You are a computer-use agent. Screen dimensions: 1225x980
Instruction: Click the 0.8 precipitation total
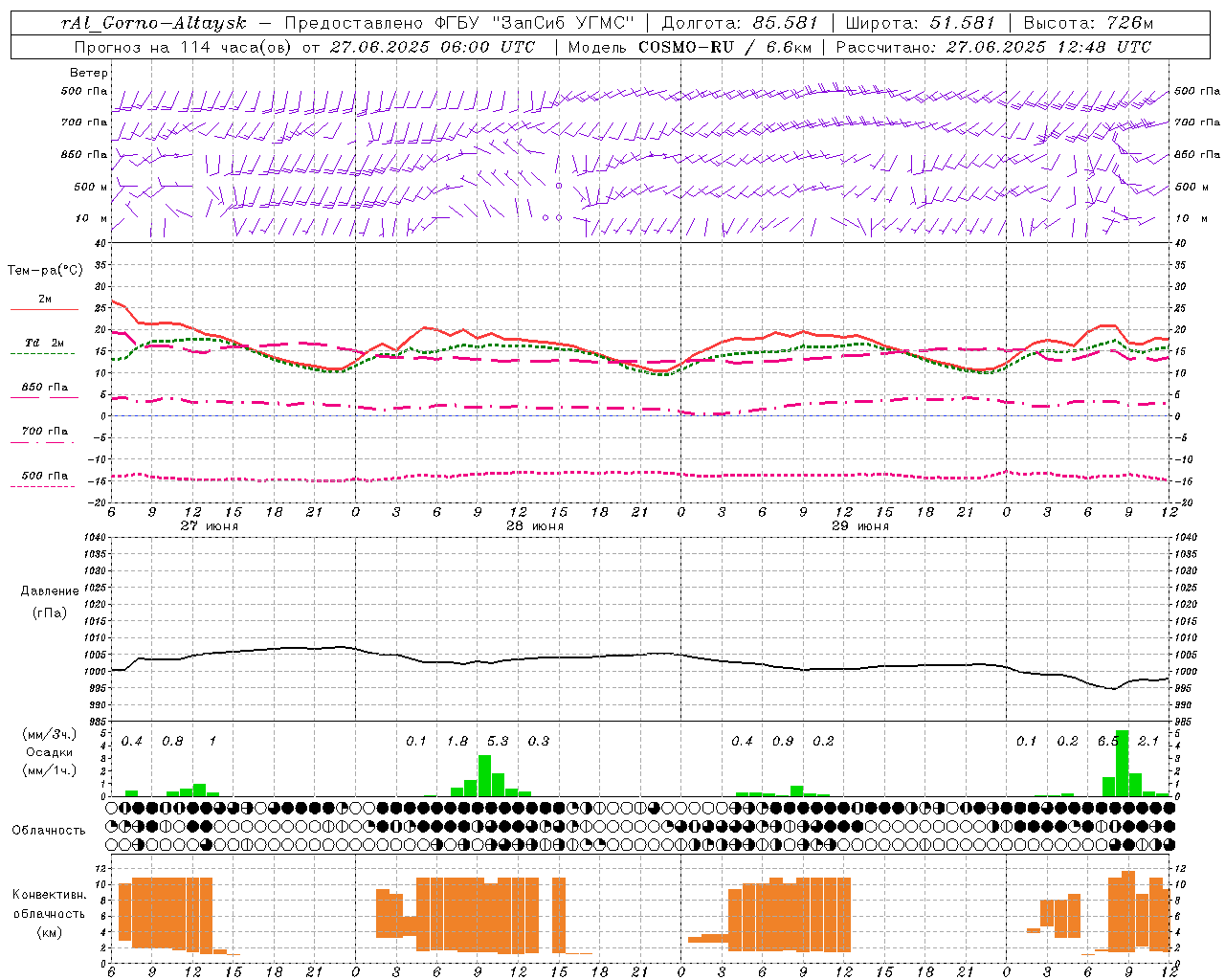(x=172, y=741)
